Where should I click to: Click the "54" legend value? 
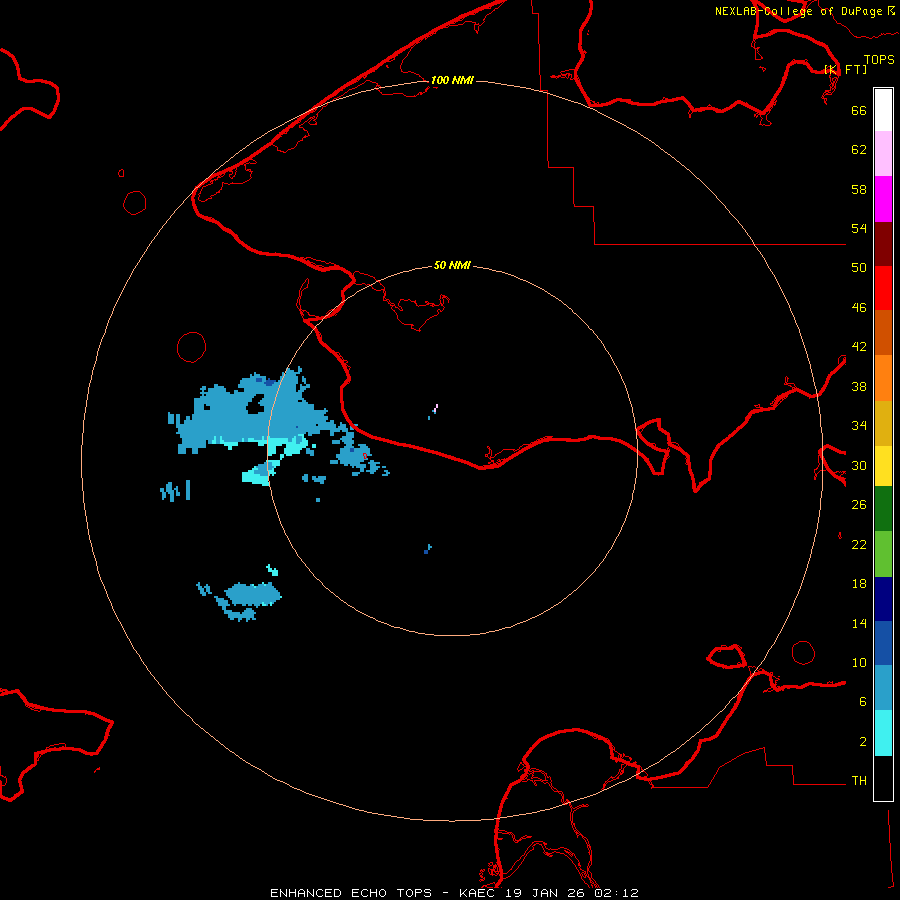coord(859,228)
